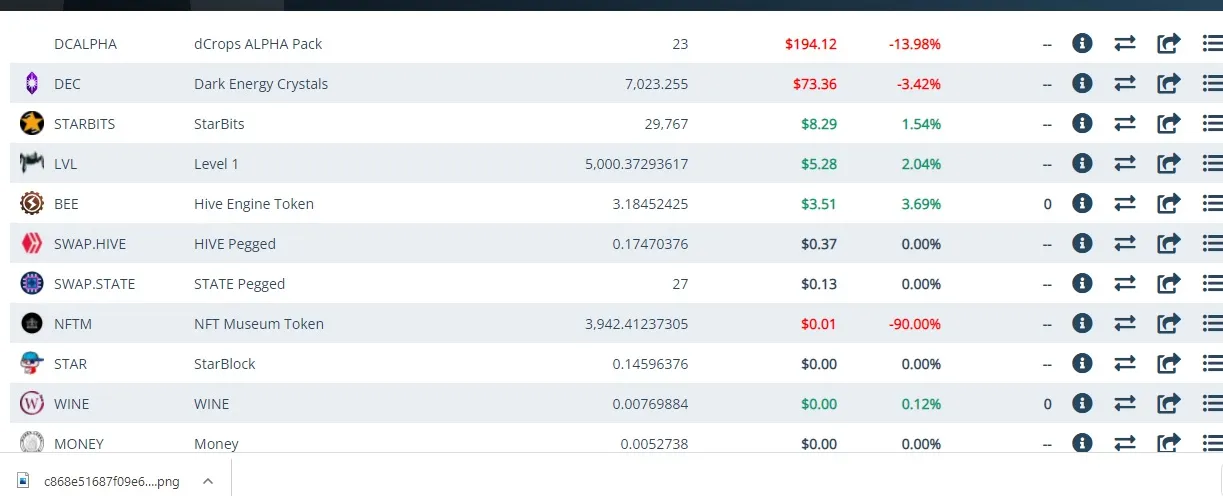This screenshot has height=496, width=1223.
Task: Click the 0.12% WINE change
Action: point(921,404)
